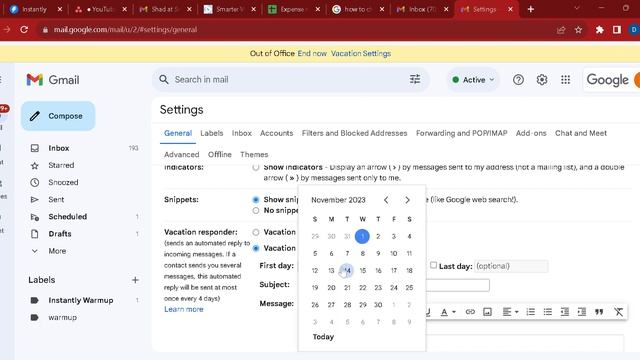The width and height of the screenshot is (640, 360).
Task: Create new label with plus icon
Action: click(x=135, y=280)
